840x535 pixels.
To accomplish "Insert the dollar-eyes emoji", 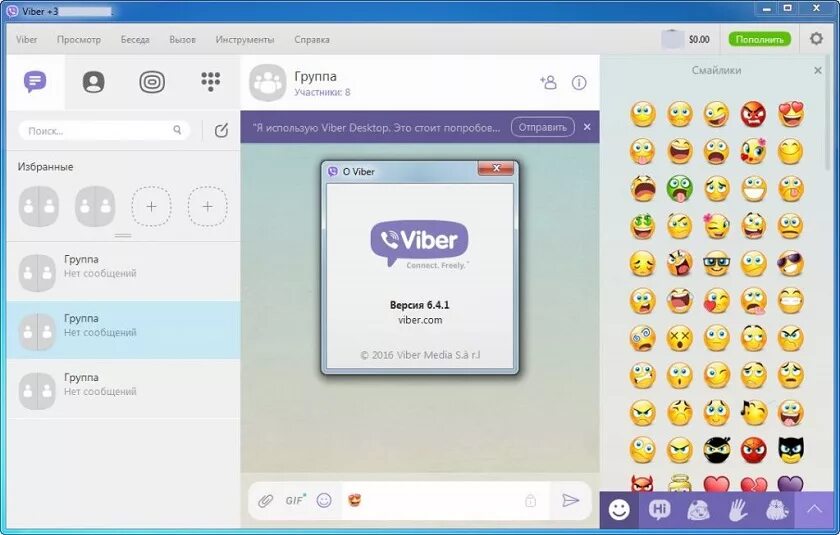I will tap(642, 226).
